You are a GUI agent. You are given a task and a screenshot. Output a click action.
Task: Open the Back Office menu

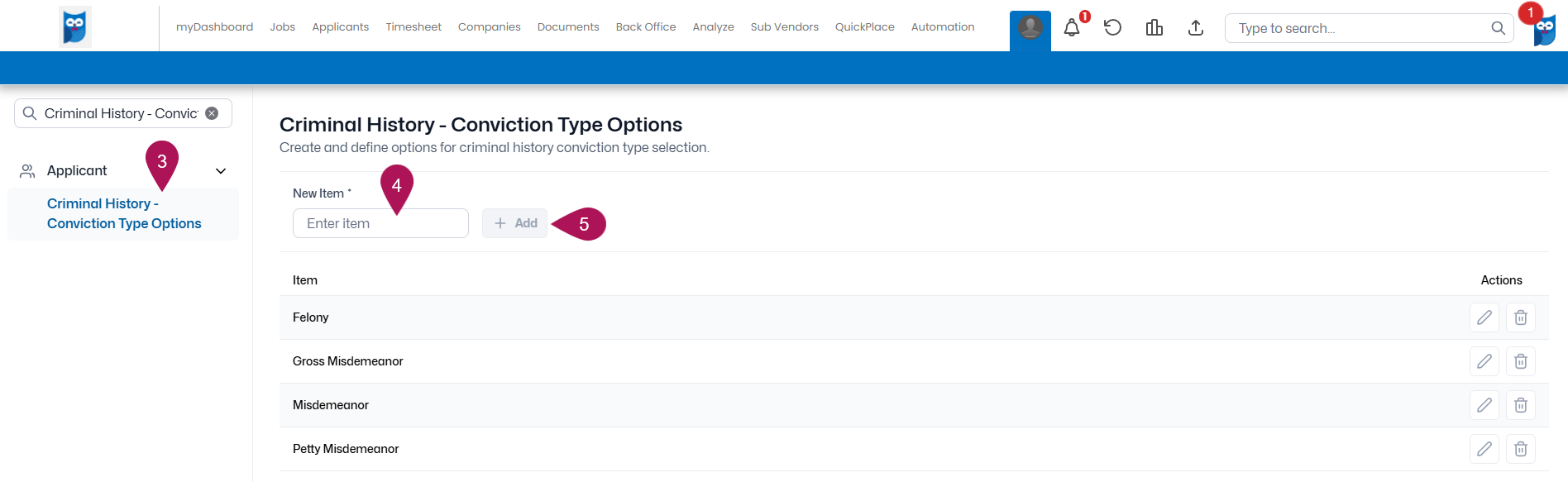pyautogui.click(x=646, y=27)
